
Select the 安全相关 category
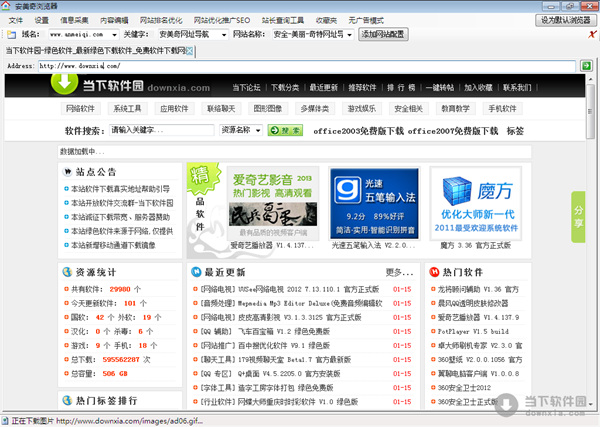pos(409,109)
